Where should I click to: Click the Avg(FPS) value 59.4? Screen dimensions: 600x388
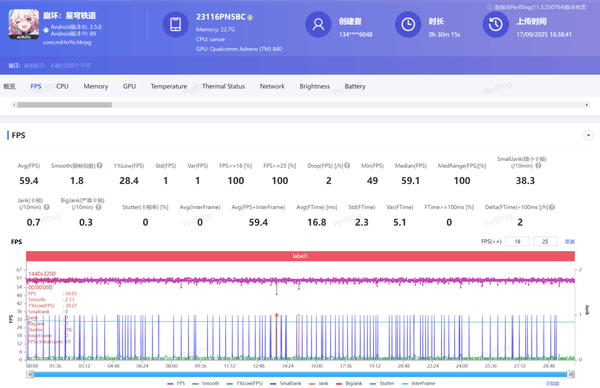pos(29,181)
